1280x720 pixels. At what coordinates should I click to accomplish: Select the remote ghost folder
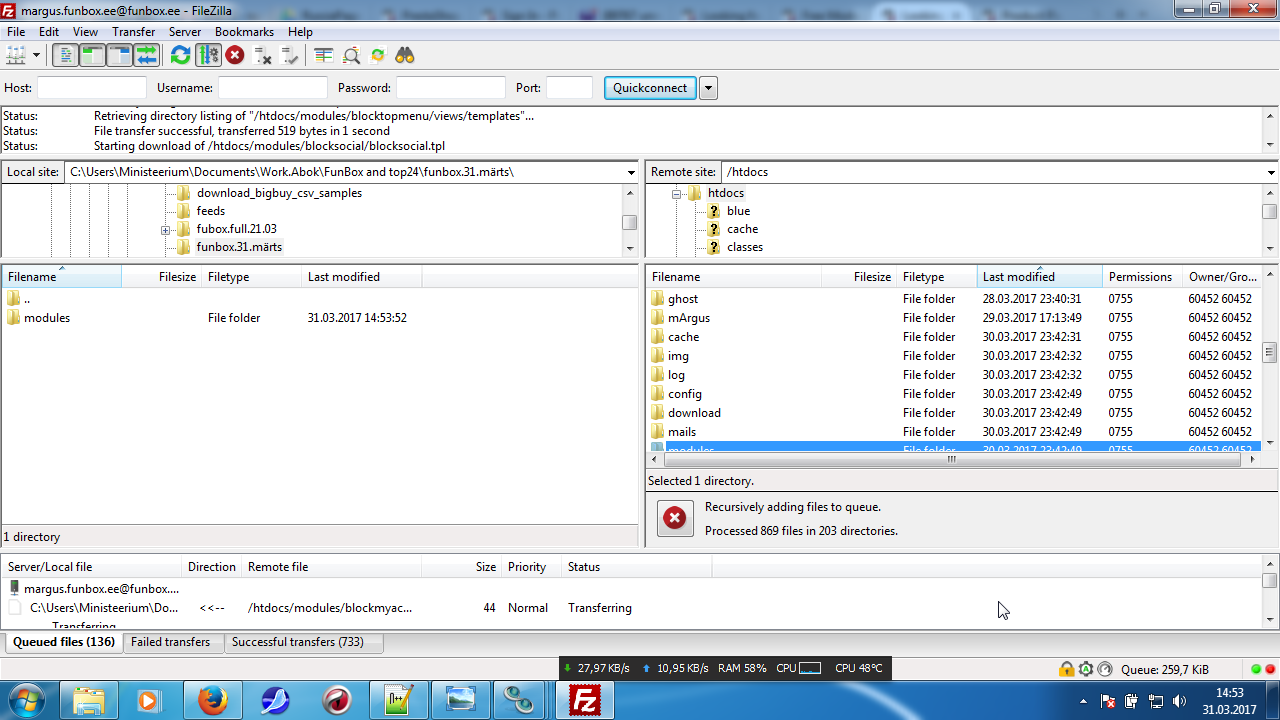point(683,299)
